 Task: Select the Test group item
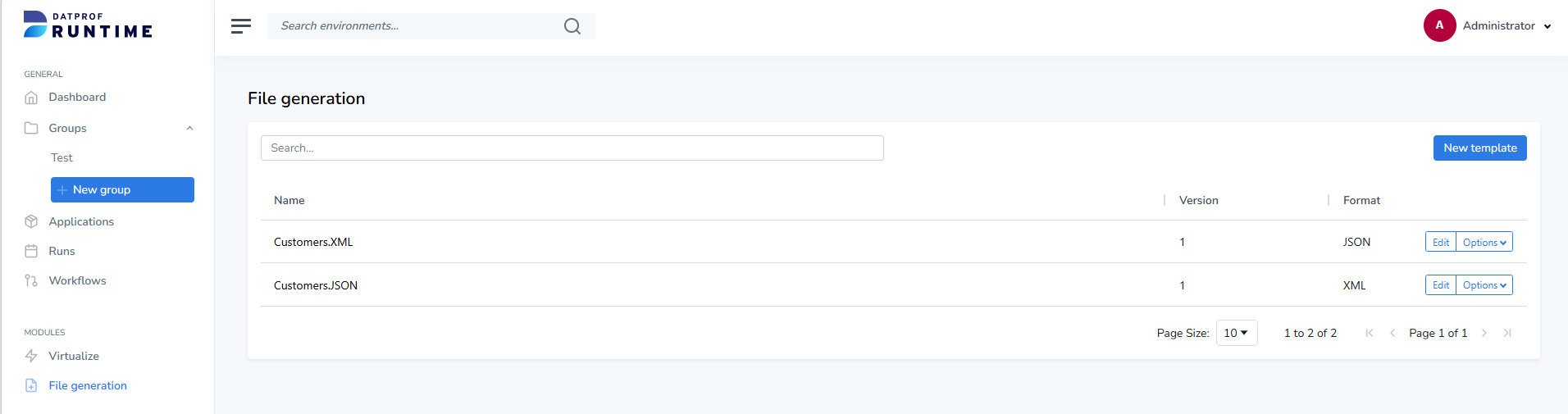coord(62,157)
